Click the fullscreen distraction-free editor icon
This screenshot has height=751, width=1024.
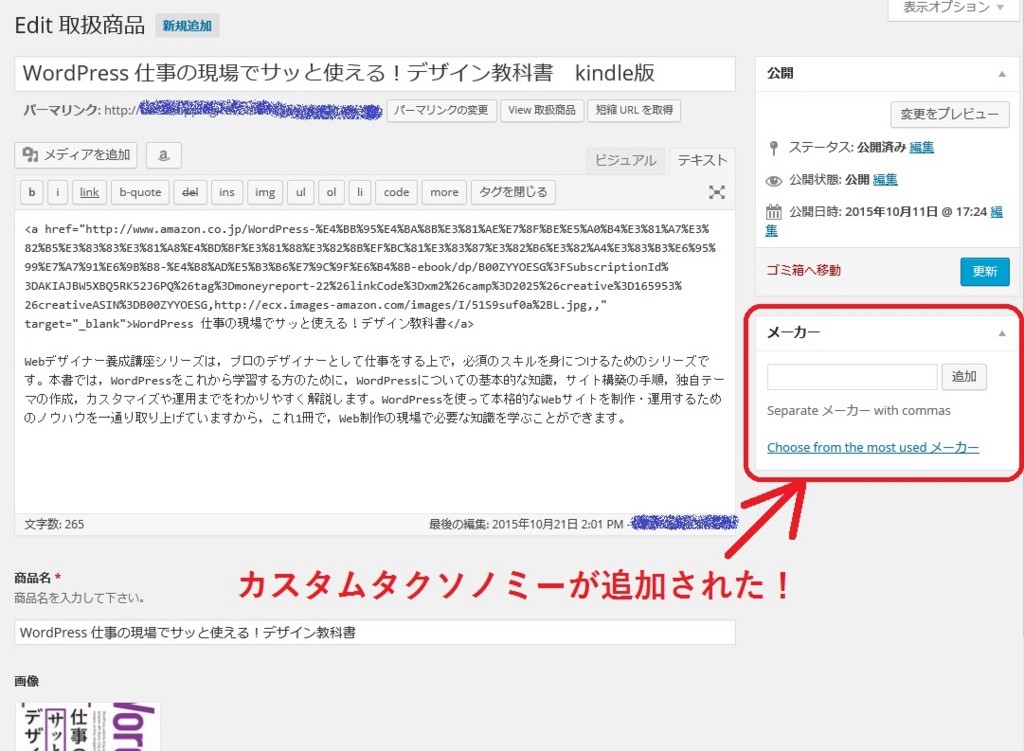pyautogui.click(x=716, y=192)
